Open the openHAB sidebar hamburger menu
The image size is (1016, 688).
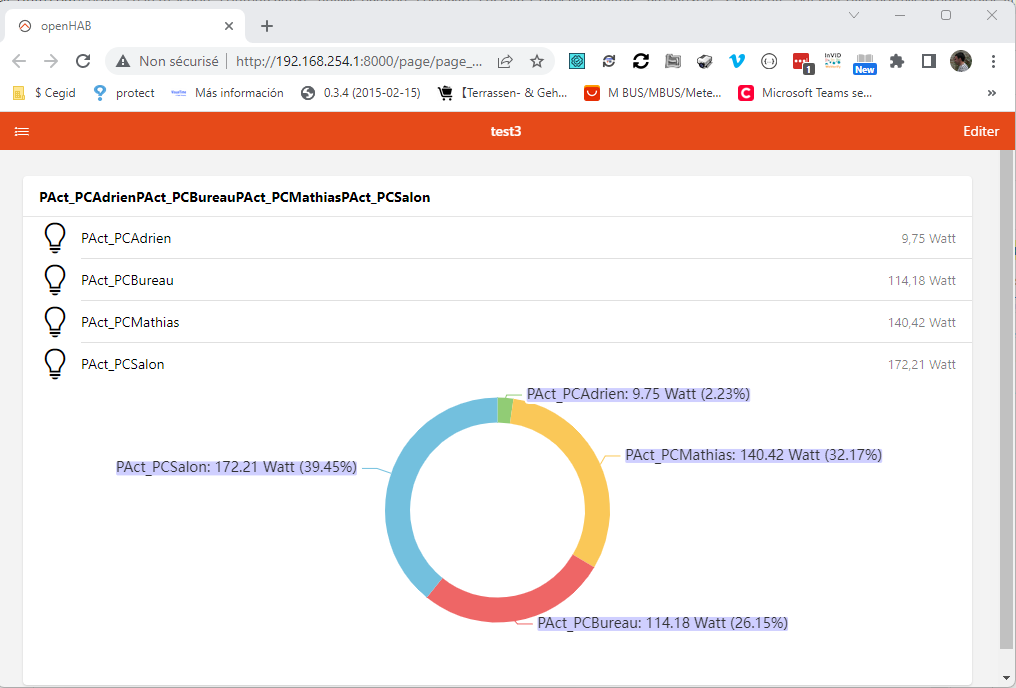click(22, 131)
